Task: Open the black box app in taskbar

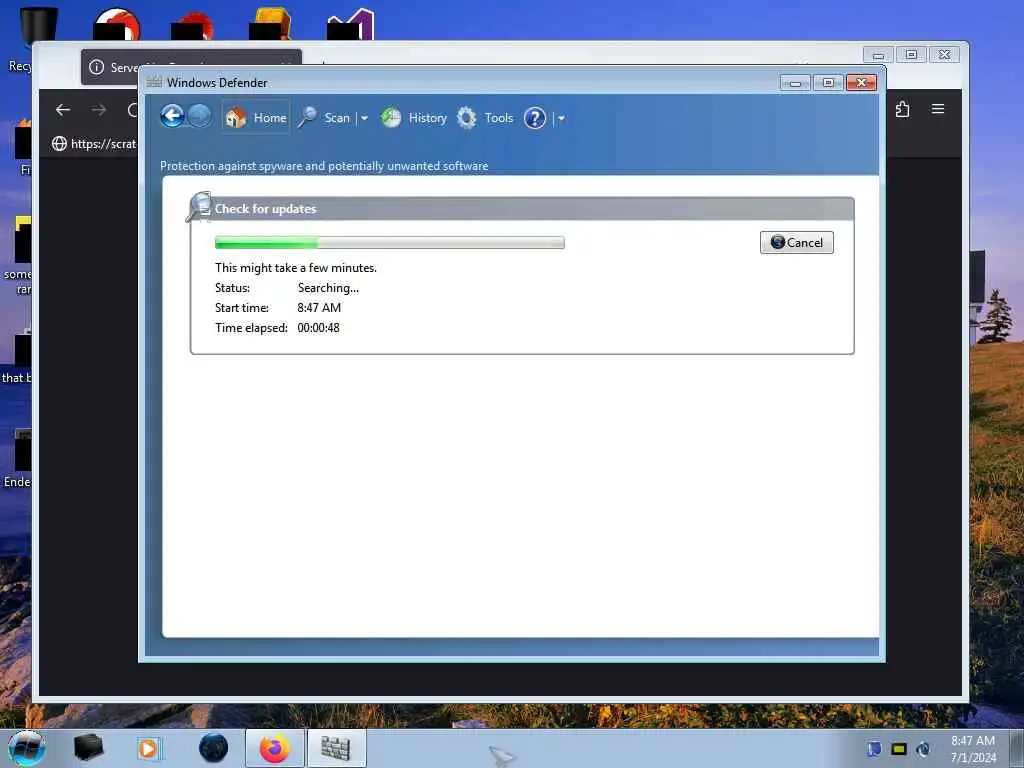Action: tap(88, 748)
